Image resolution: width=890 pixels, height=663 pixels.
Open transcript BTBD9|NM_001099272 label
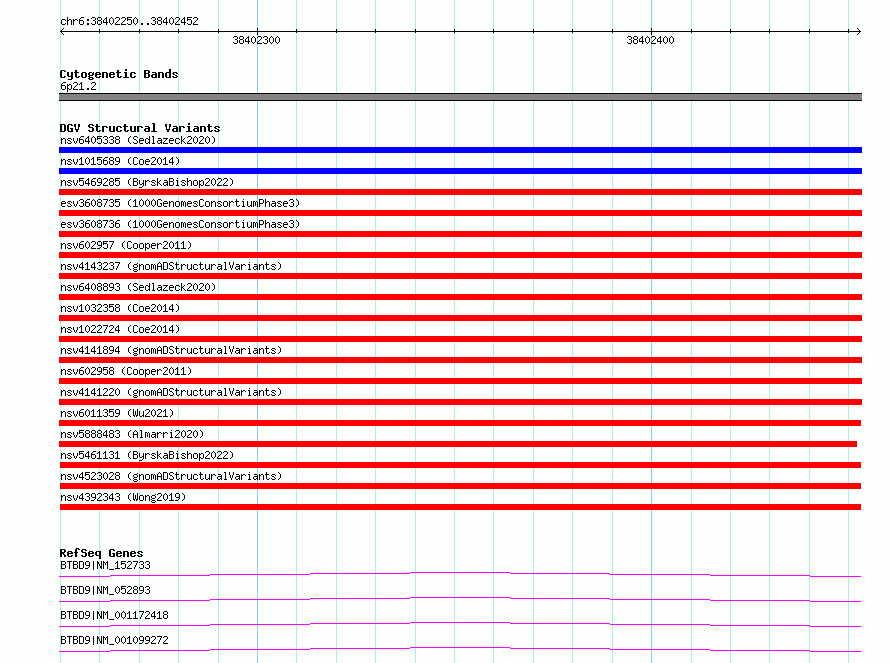pyautogui.click(x=114, y=640)
